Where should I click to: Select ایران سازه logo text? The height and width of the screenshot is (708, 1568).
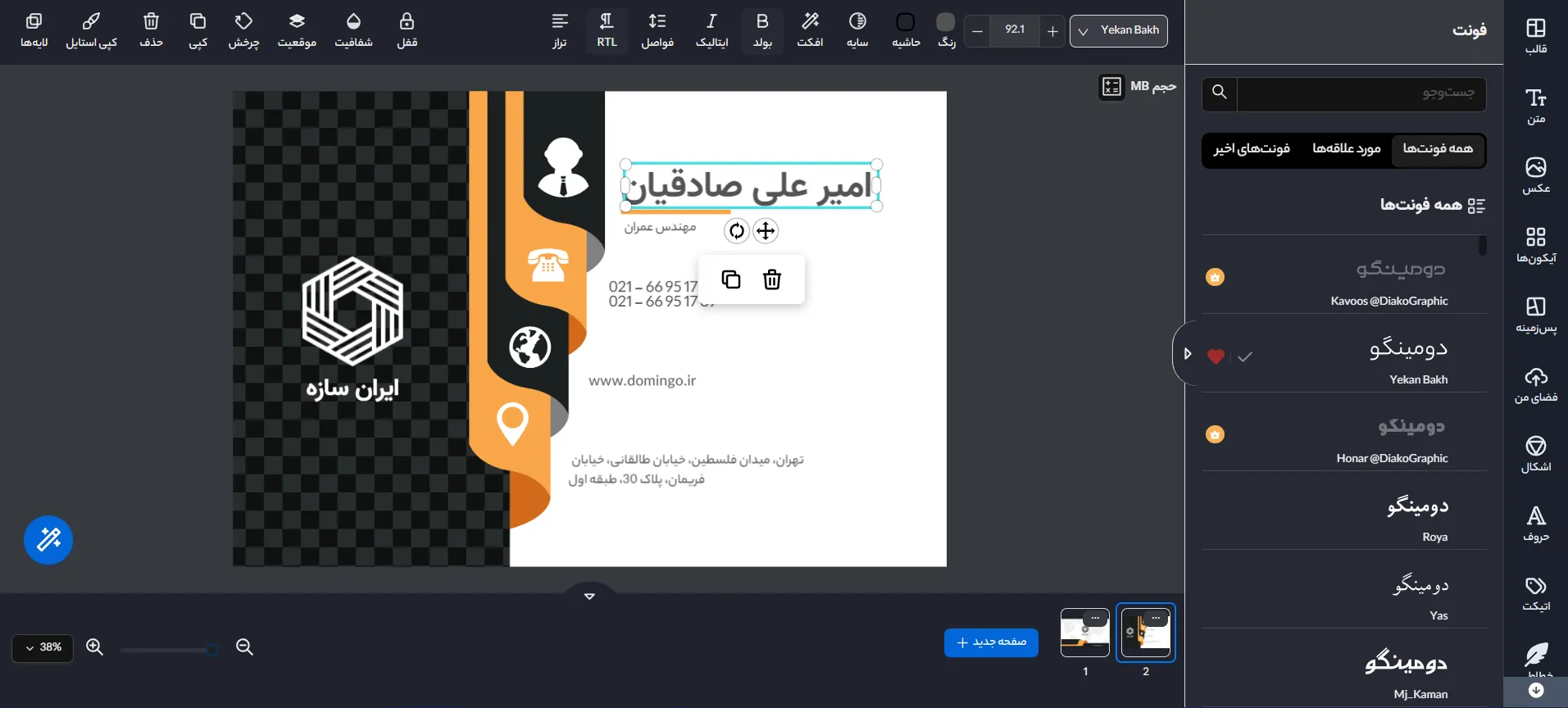point(352,388)
